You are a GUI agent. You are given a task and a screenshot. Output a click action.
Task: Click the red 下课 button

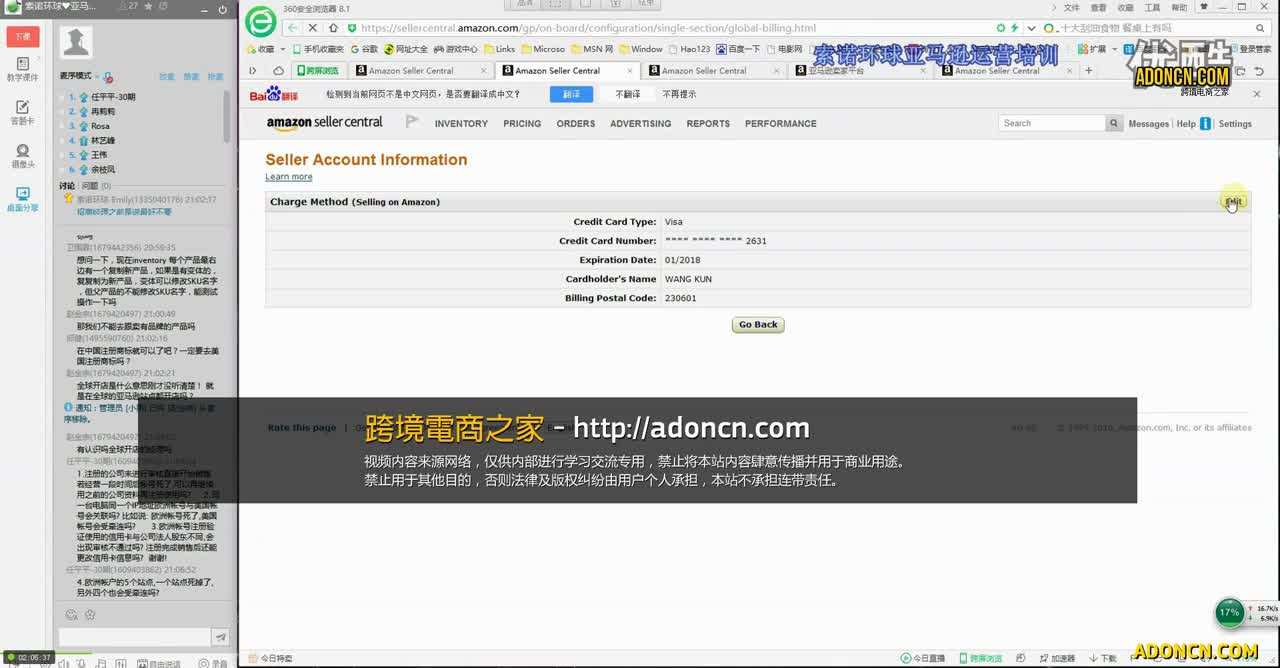(23, 37)
